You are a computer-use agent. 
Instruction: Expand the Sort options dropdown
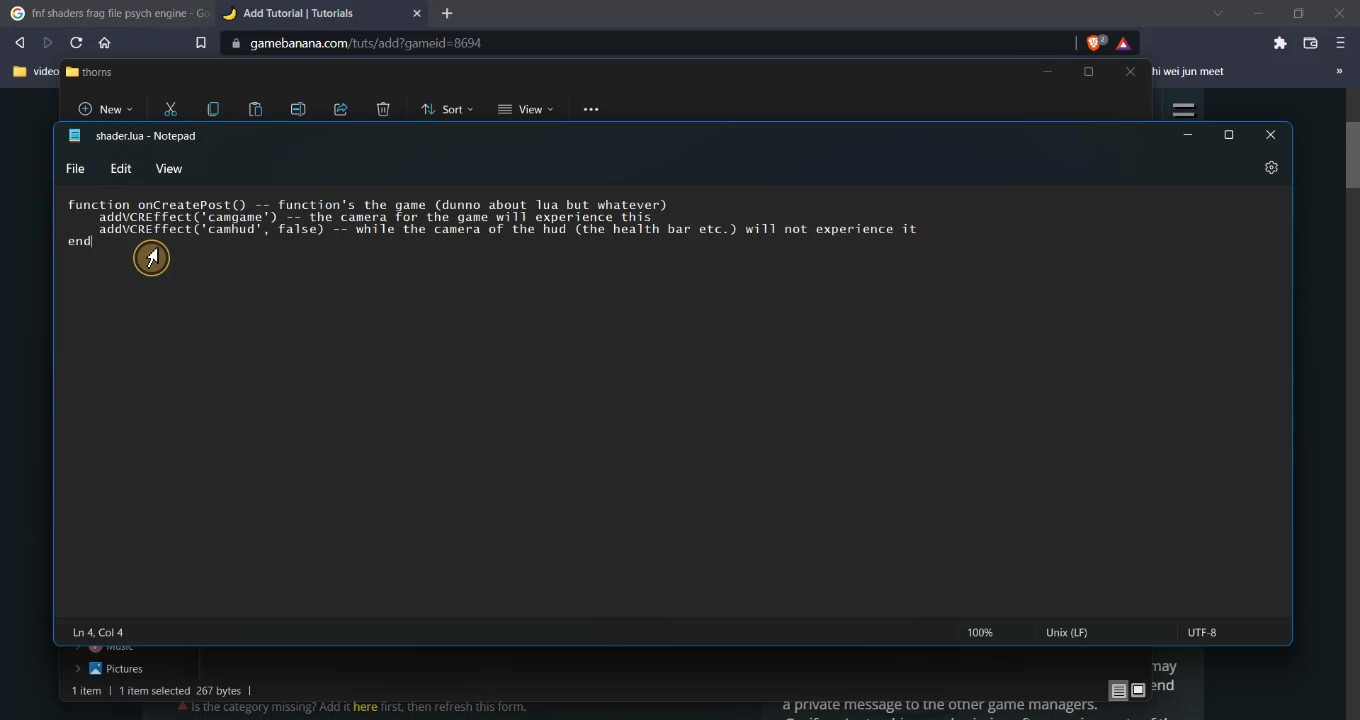[x=447, y=108]
